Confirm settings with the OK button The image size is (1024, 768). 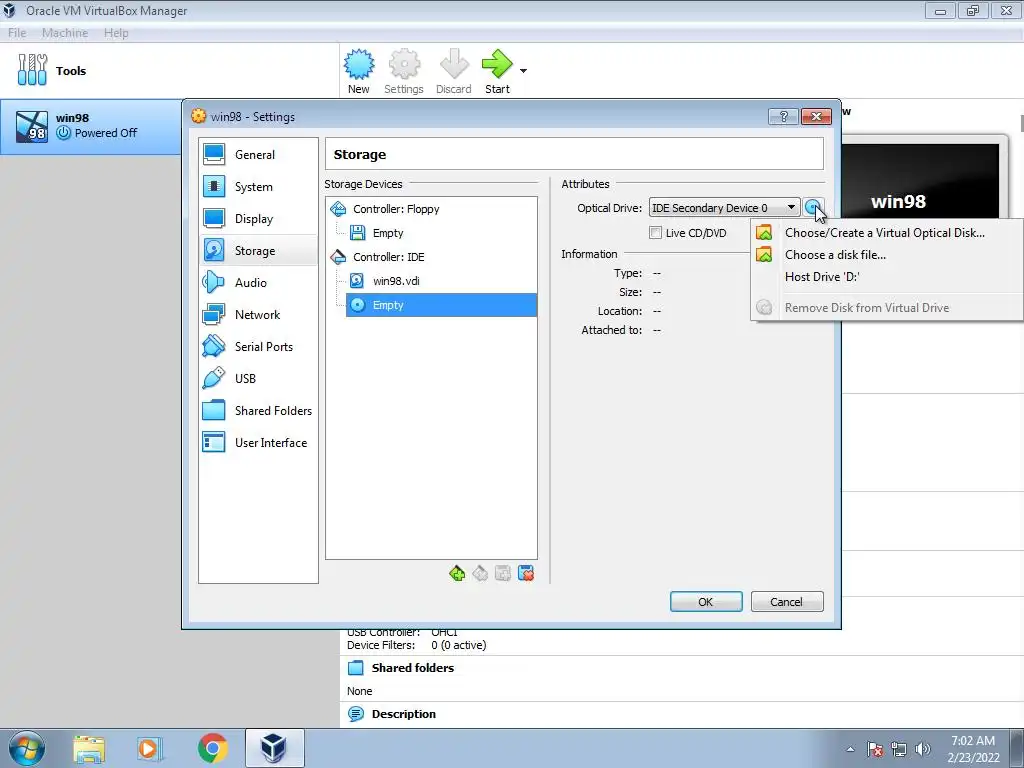tap(706, 601)
